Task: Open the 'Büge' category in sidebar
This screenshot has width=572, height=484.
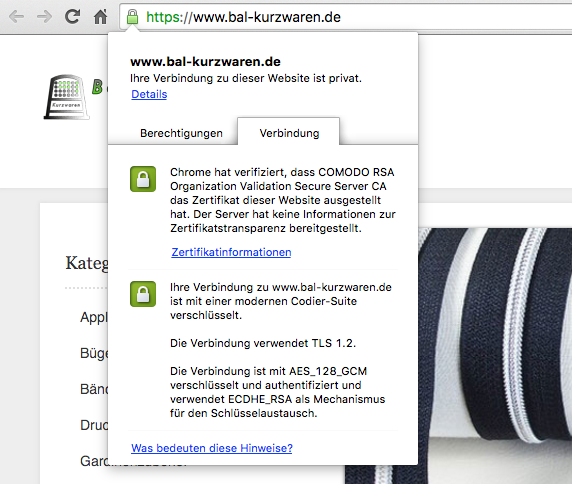Action: [94, 353]
